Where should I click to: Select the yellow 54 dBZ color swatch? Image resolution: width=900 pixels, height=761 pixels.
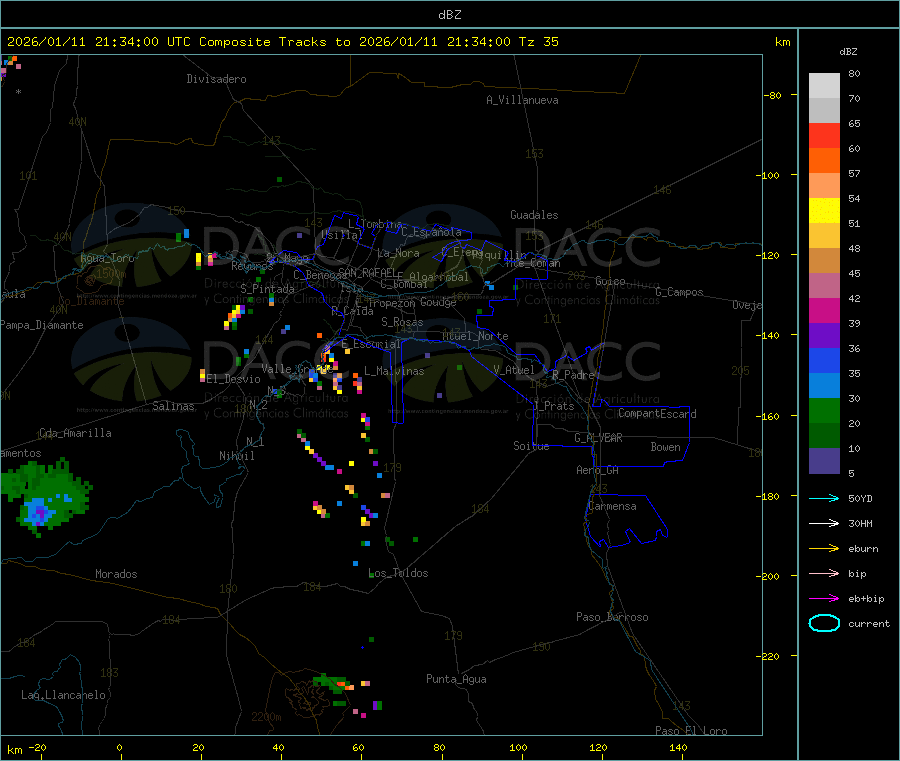[x=824, y=211]
